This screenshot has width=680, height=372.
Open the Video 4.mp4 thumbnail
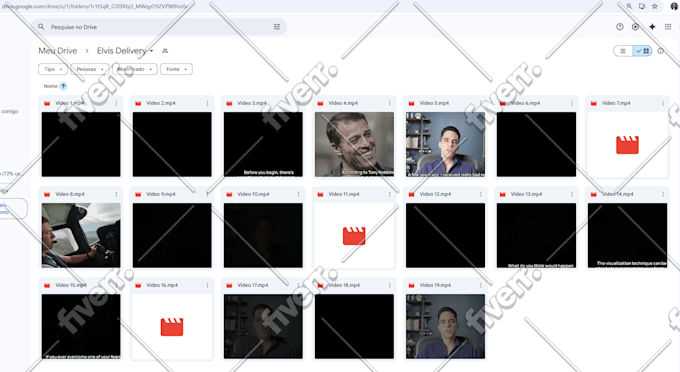pos(354,144)
